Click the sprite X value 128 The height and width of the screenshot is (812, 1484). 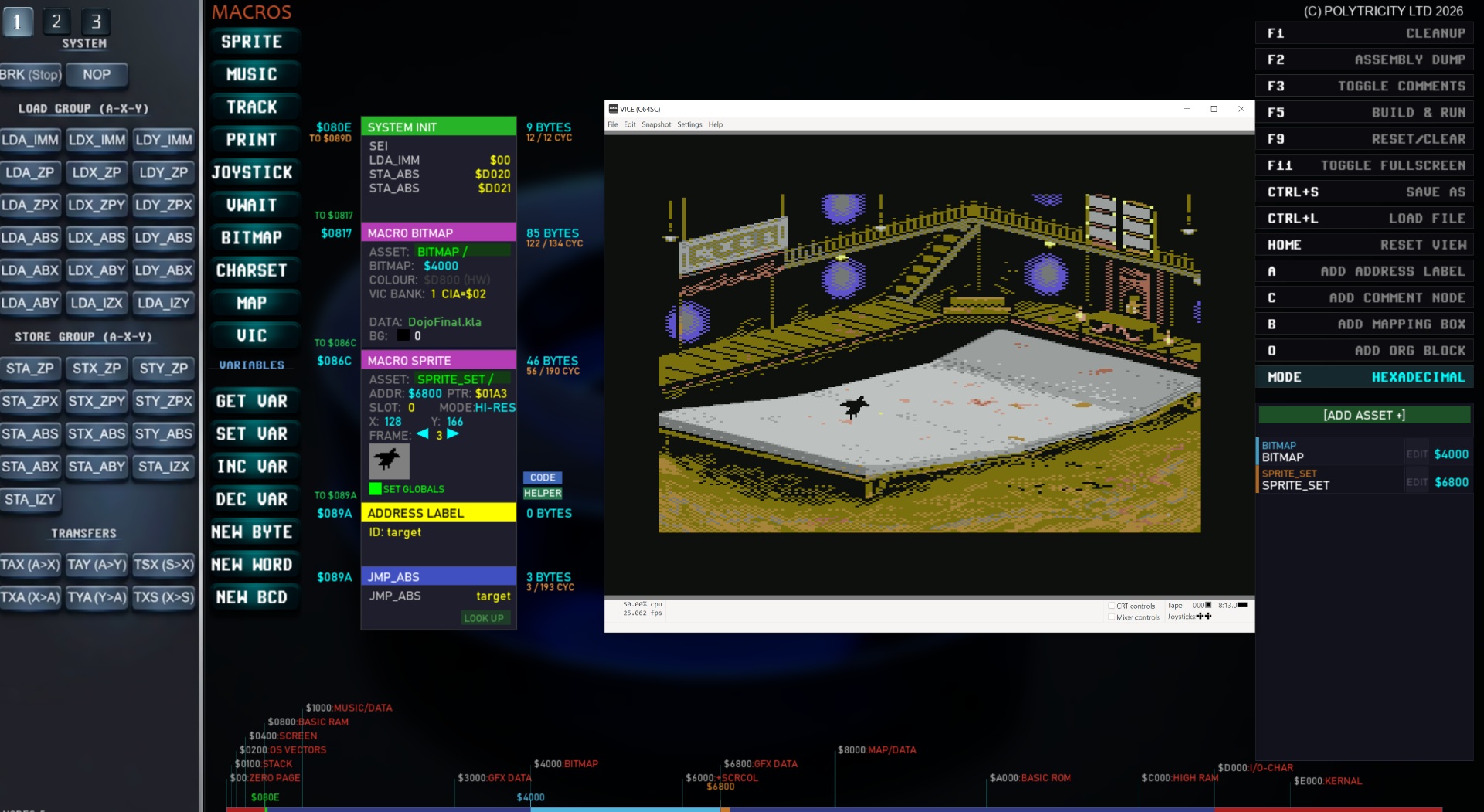click(393, 422)
